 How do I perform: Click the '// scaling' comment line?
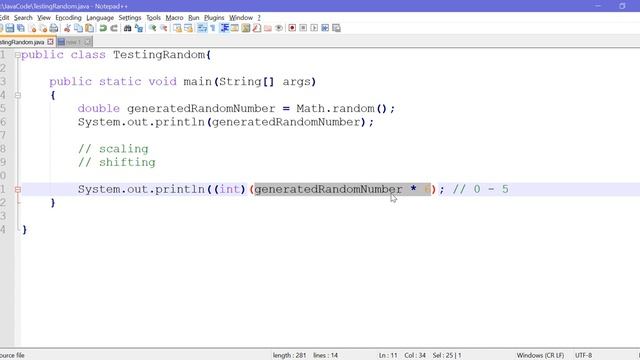pyautogui.click(x=113, y=149)
